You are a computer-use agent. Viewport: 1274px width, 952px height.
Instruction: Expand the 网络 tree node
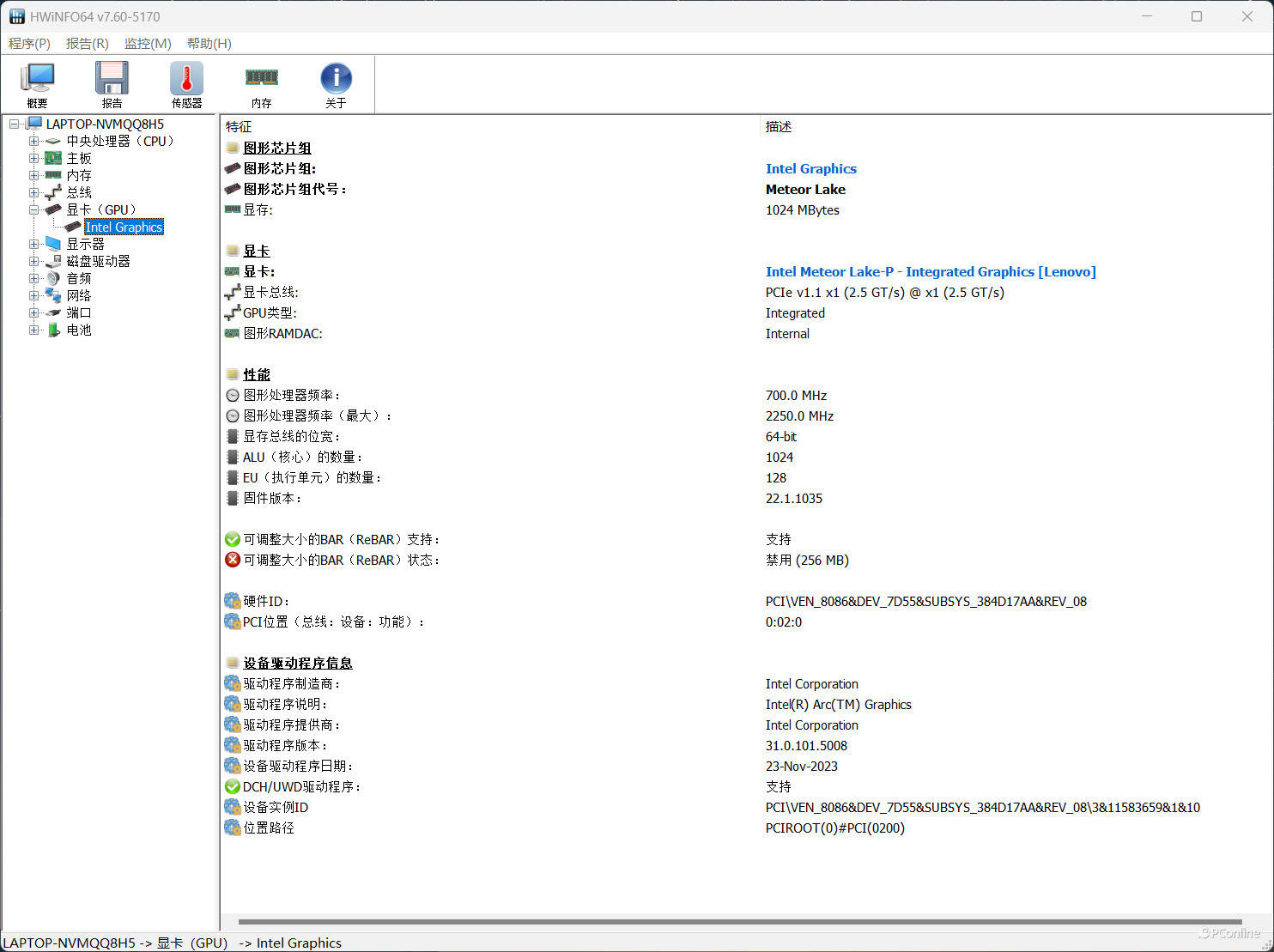(33, 295)
